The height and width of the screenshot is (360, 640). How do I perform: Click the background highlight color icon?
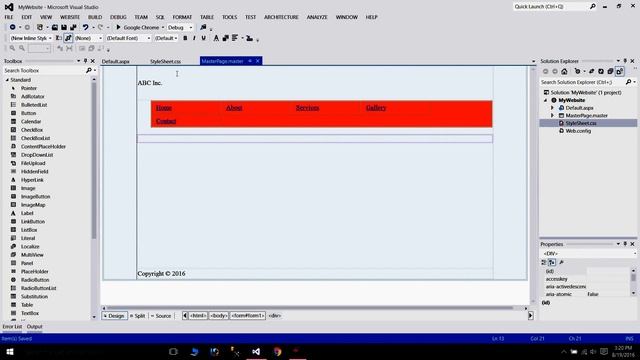225,38
